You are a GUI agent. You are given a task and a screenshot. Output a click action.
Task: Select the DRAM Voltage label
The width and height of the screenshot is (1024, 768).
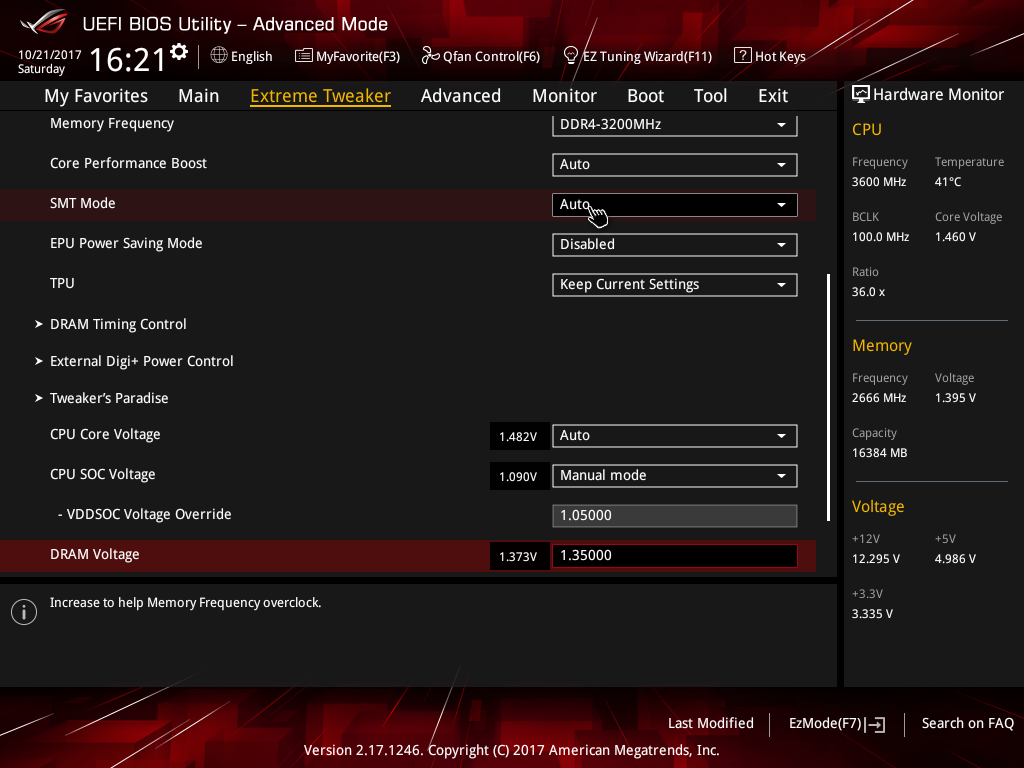95,554
